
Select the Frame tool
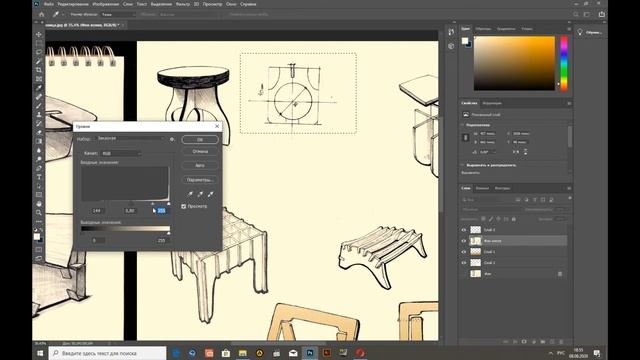(x=39, y=79)
